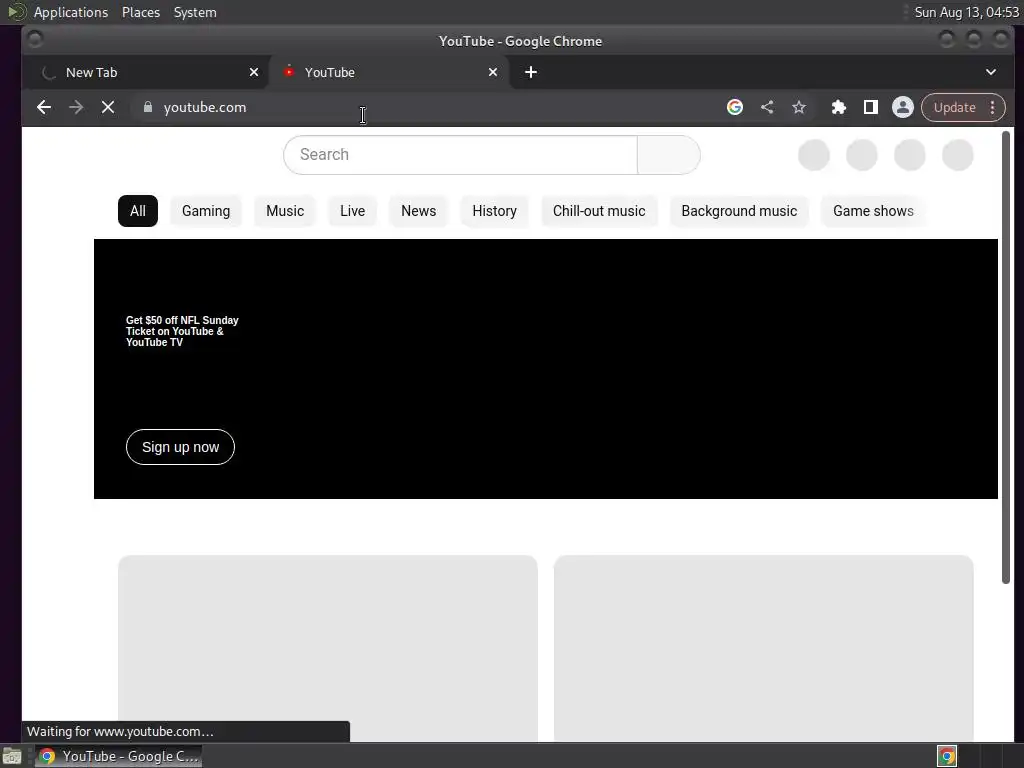The image size is (1024, 768).
Task: Bookmark this page with the star icon
Action: click(799, 107)
